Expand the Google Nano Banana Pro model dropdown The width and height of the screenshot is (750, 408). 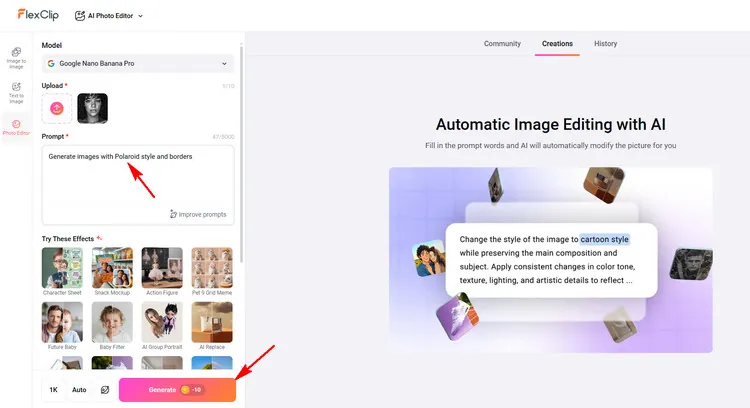(138, 64)
